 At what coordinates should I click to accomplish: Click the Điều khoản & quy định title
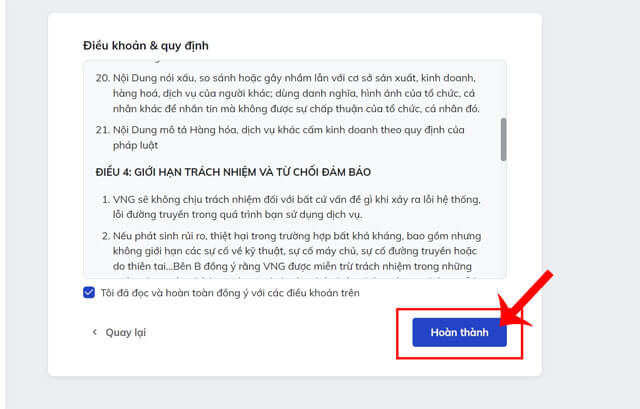tap(146, 45)
